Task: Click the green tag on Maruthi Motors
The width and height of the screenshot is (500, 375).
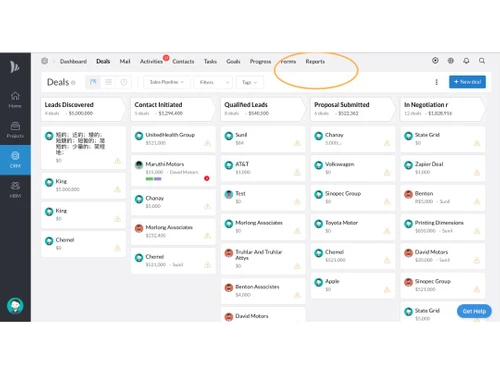Action: click(149, 179)
